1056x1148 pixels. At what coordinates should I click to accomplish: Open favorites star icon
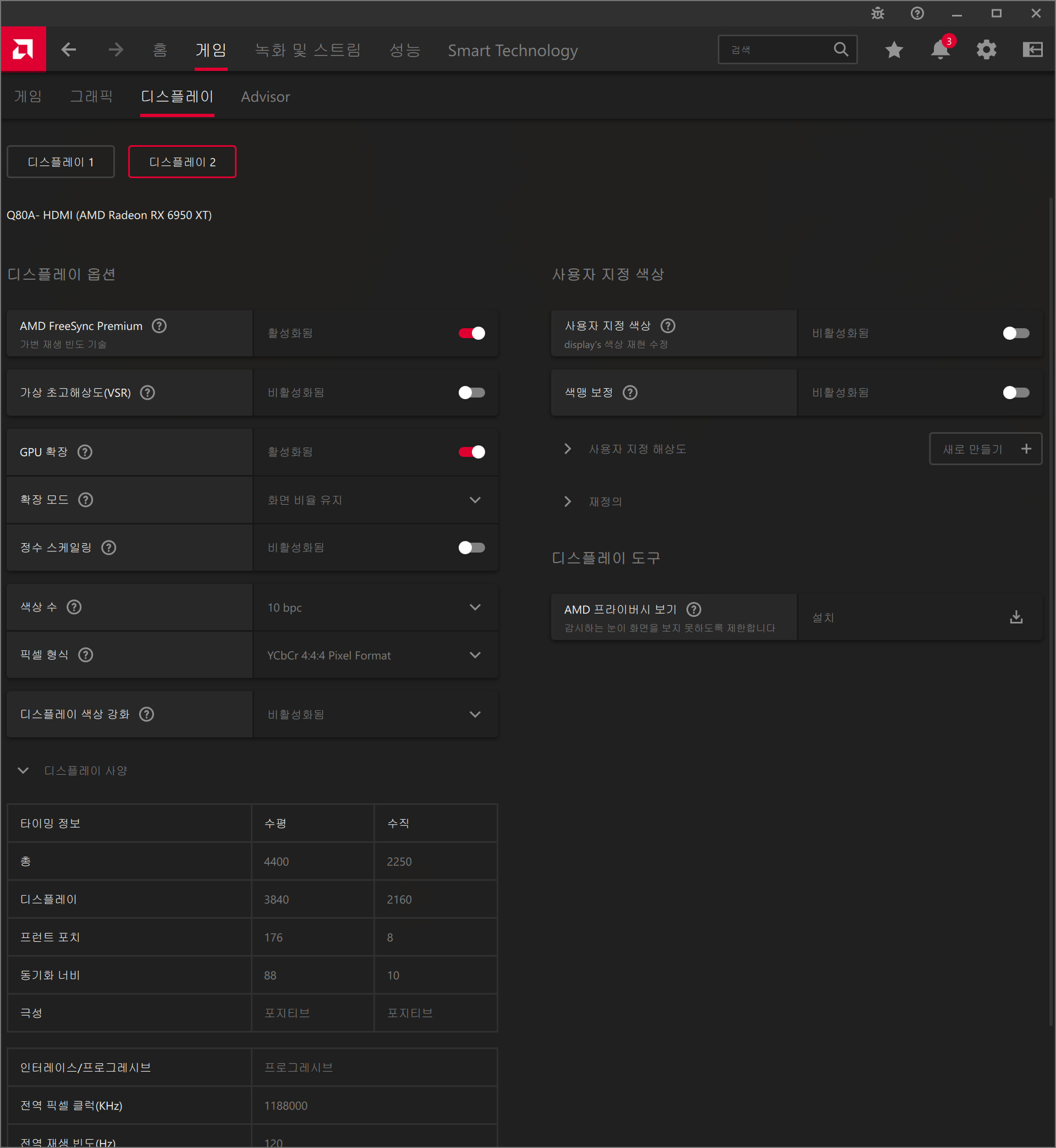pos(894,49)
